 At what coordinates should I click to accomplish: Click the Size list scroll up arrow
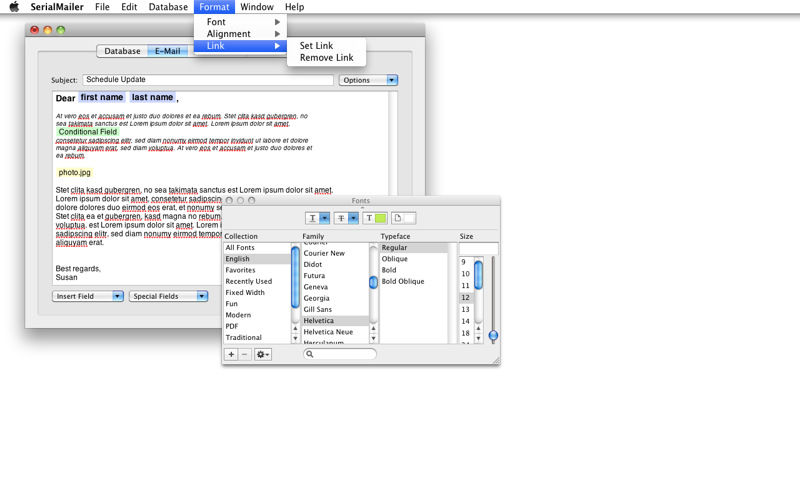click(x=478, y=328)
